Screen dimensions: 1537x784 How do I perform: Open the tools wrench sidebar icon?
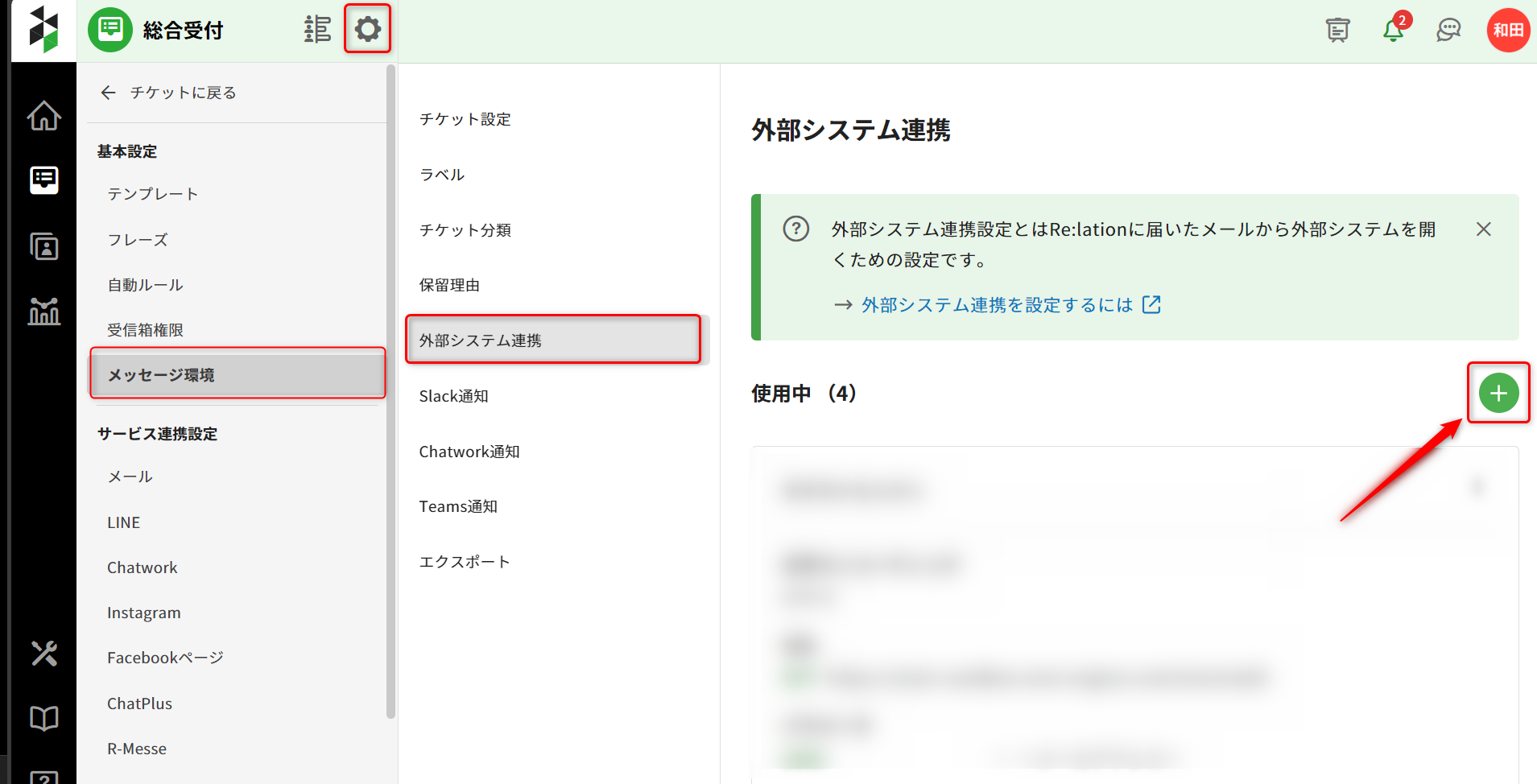pos(43,653)
